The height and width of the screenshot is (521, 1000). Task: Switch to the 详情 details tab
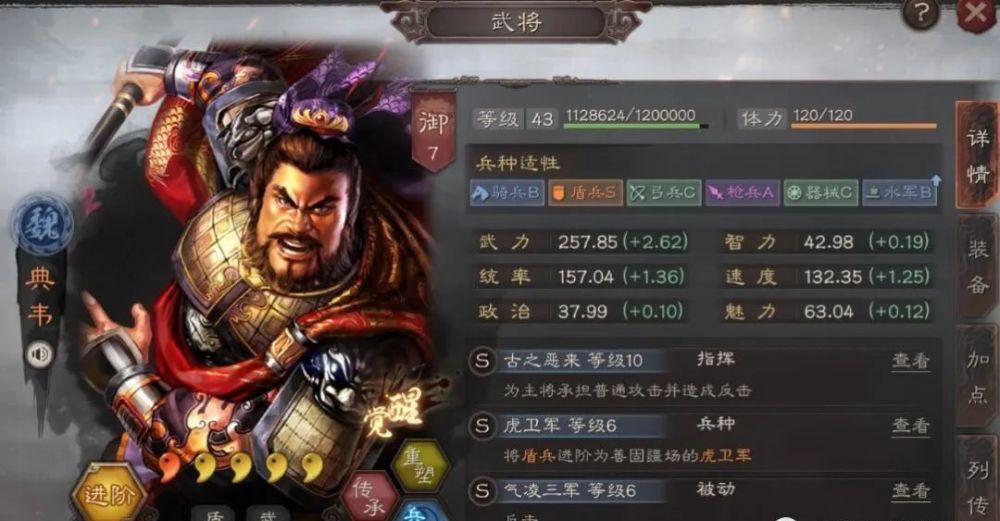coord(976,155)
